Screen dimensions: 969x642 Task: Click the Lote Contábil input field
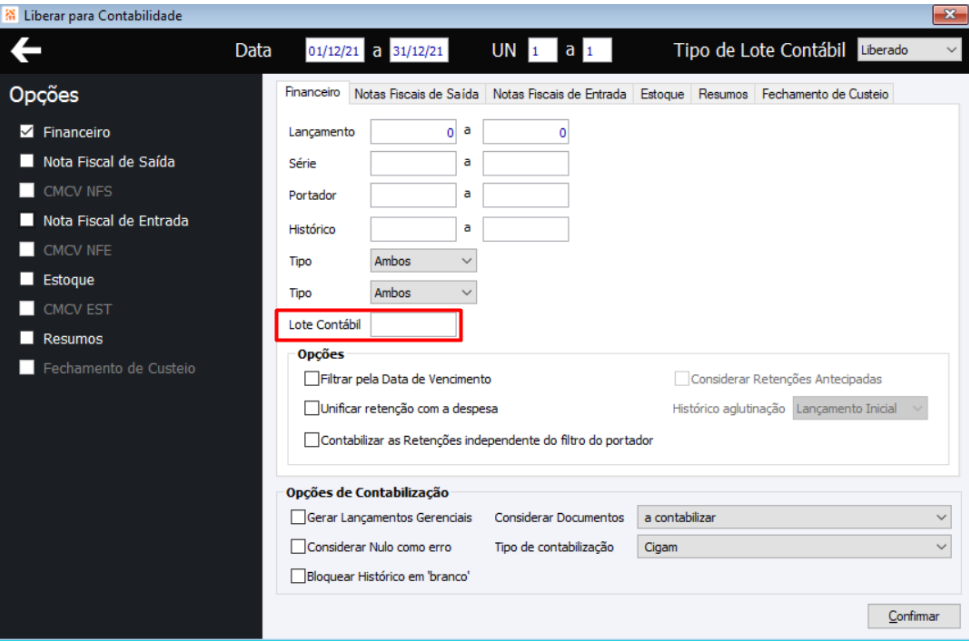click(413, 324)
